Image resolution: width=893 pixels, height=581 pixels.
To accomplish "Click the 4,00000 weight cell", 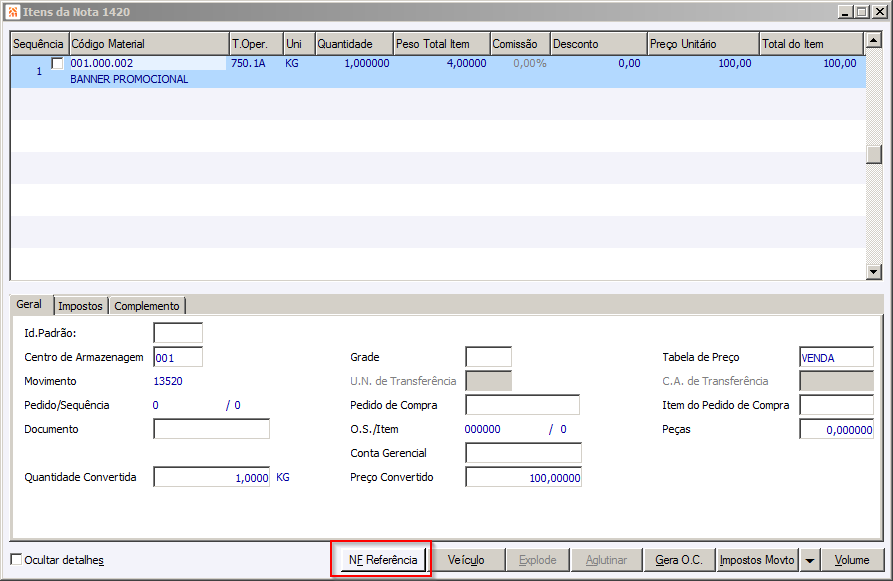I will (x=466, y=63).
